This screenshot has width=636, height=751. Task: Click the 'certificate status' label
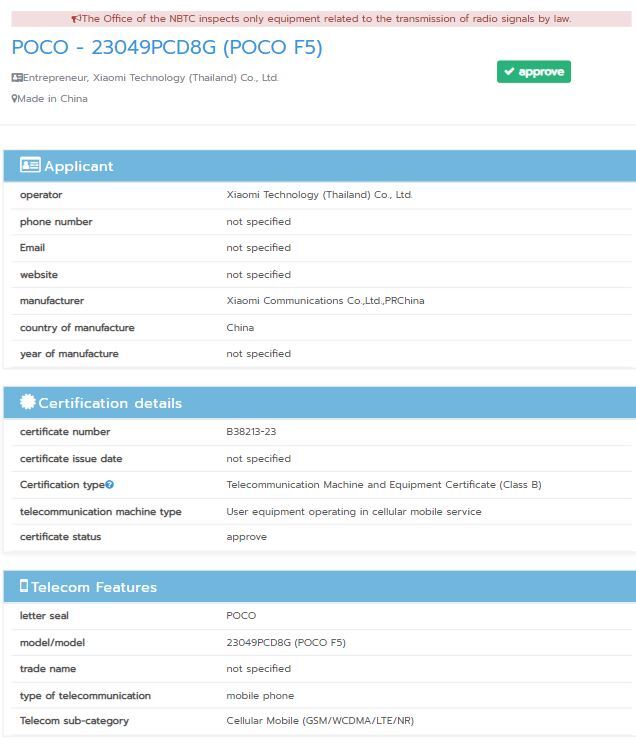pyautogui.click(x=60, y=537)
